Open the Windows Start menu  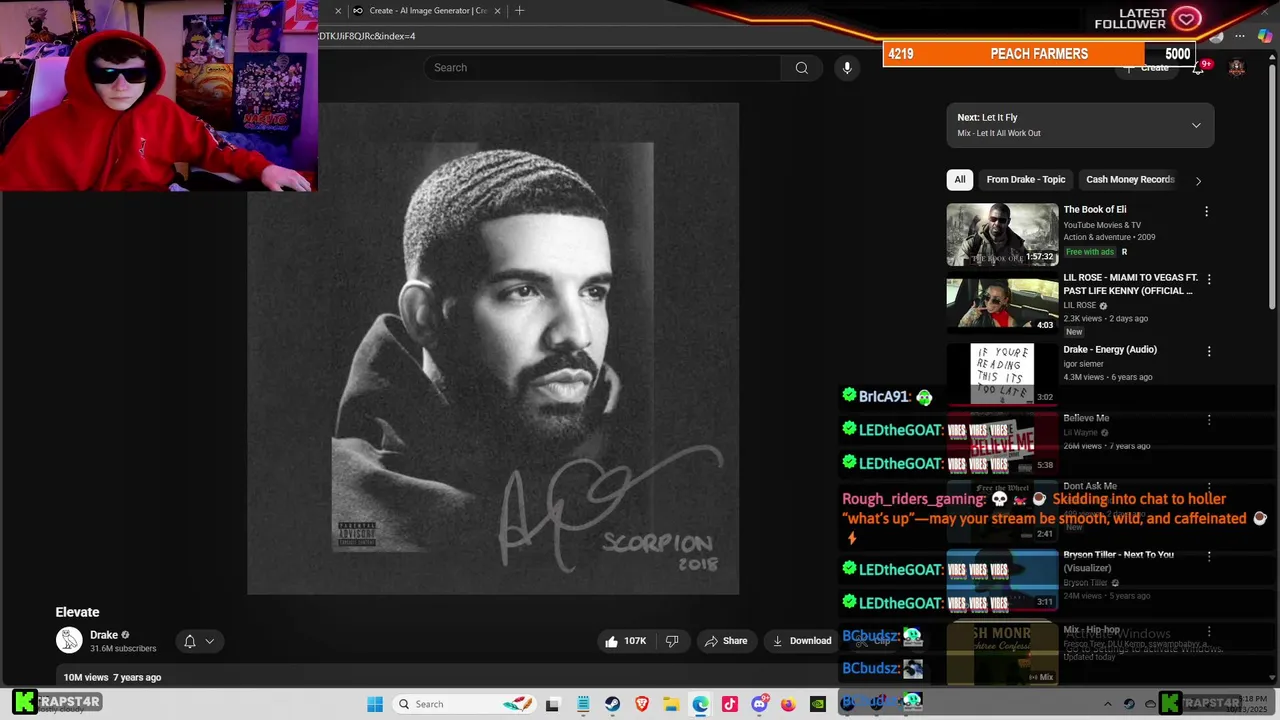tap(375, 704)
